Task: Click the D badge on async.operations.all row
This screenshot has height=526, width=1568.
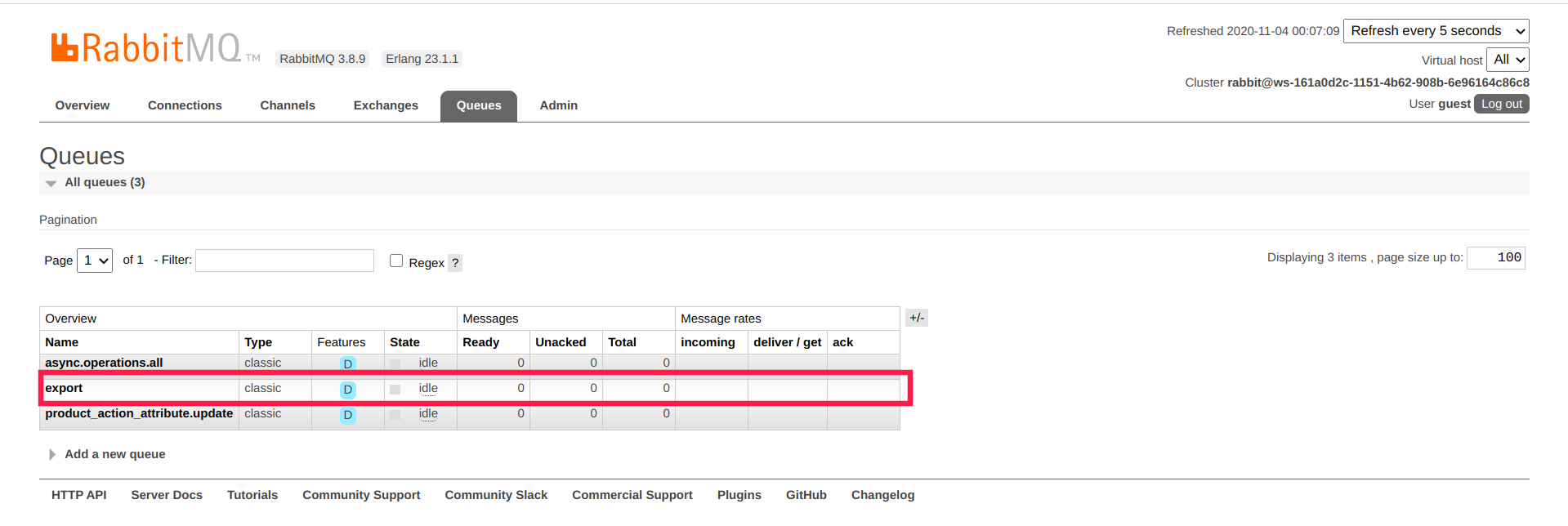Action: [x=348, y=364]
